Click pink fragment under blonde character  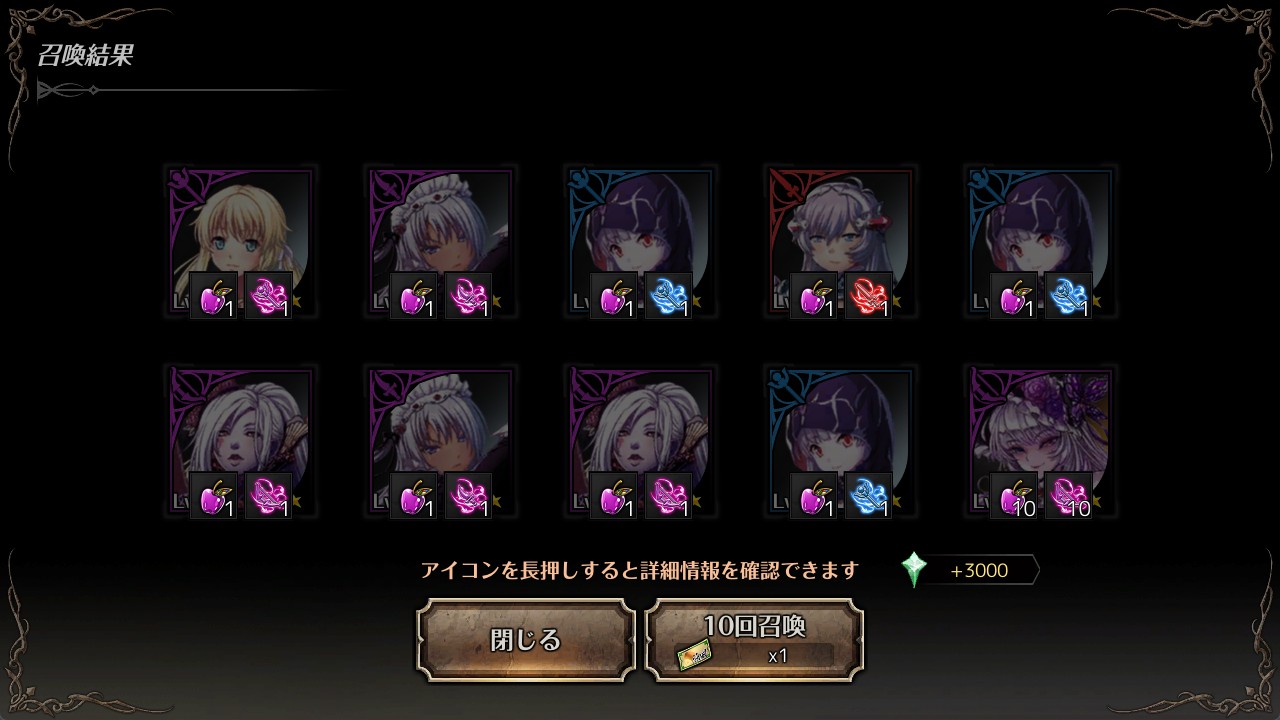pos(268,295)
